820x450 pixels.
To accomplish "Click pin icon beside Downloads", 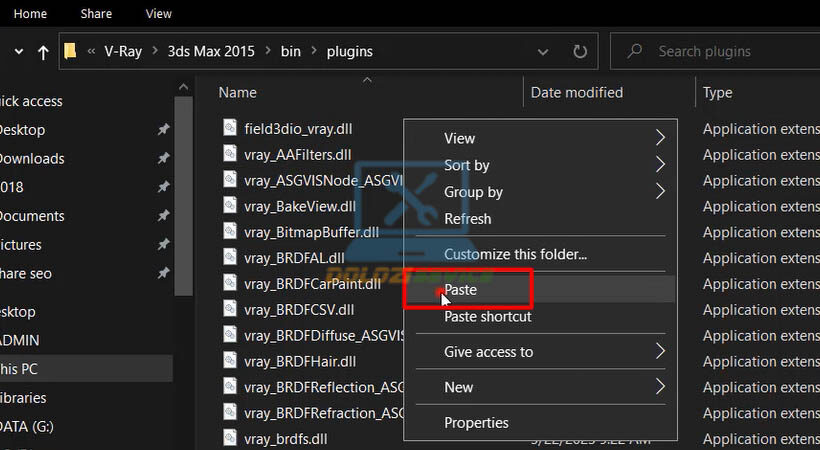I will click(164, 158).
